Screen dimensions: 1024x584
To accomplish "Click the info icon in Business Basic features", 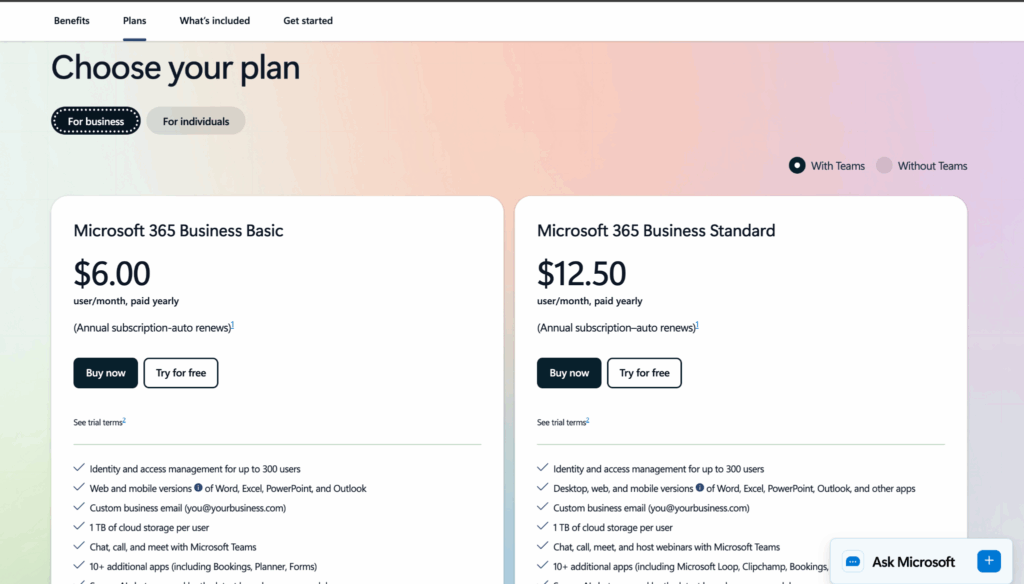I will coord(198,488).
